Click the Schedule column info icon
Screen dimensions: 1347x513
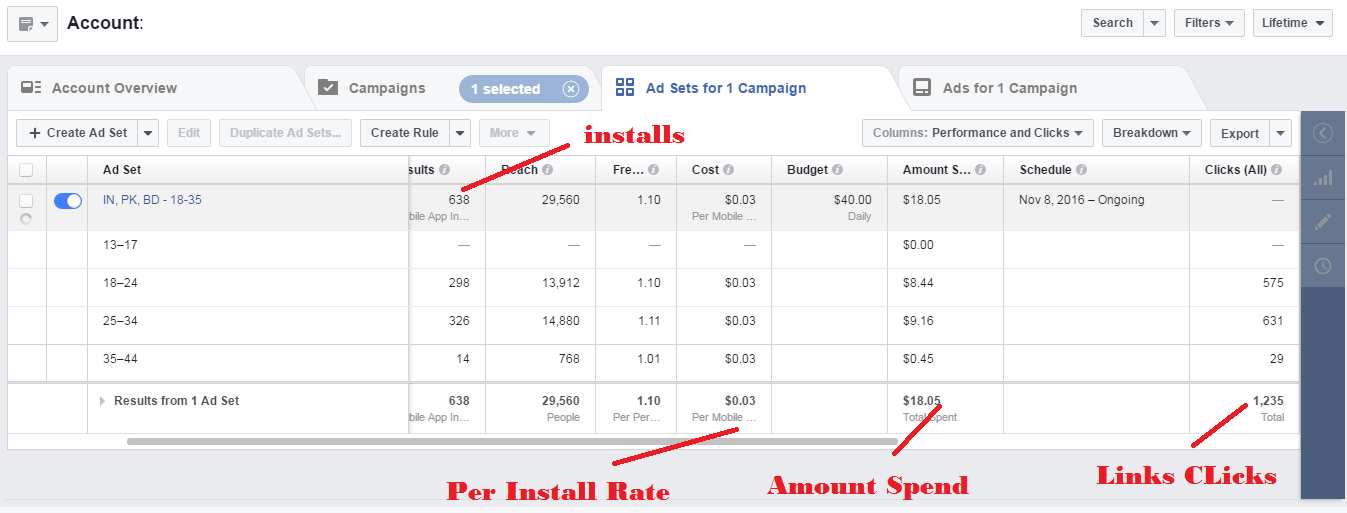[x=1082, y=170]
